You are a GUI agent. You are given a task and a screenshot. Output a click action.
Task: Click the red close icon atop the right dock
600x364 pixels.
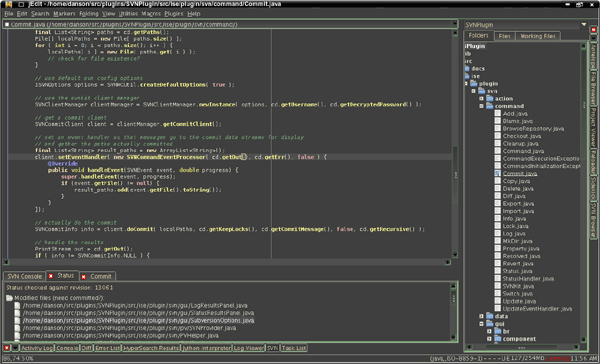coord(593,29)
